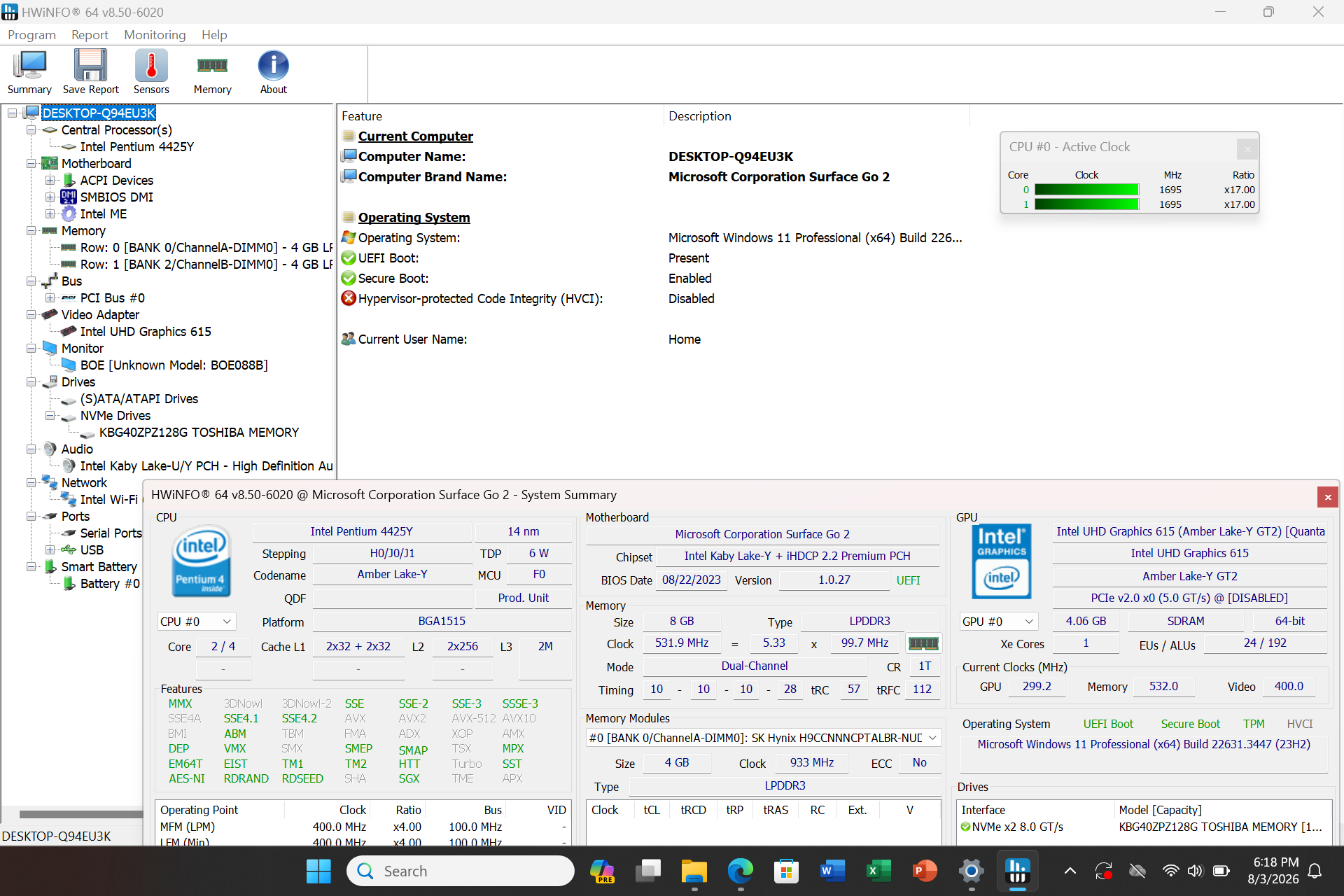The height and width of the screenshot is (896, 1344).
Task: Expand the Intel ME node
Action: [x=50, y=214]
